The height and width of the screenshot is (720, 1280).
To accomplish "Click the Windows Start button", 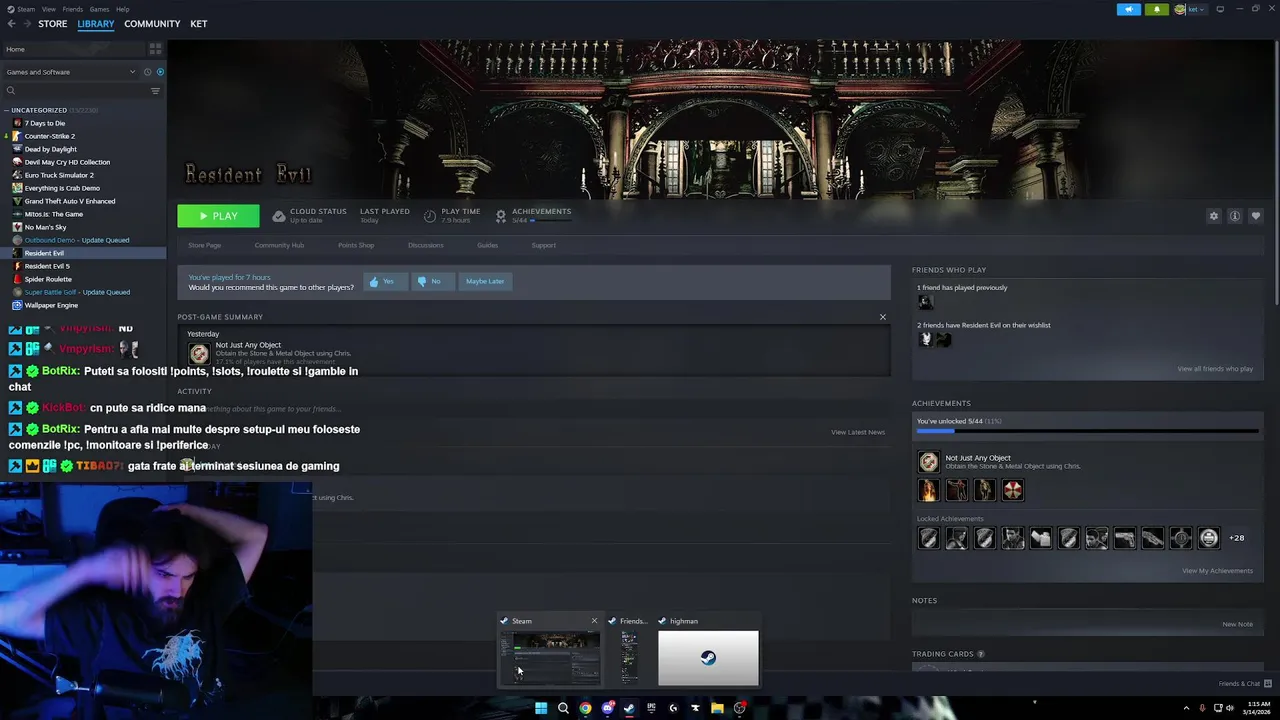I will 541,708.
